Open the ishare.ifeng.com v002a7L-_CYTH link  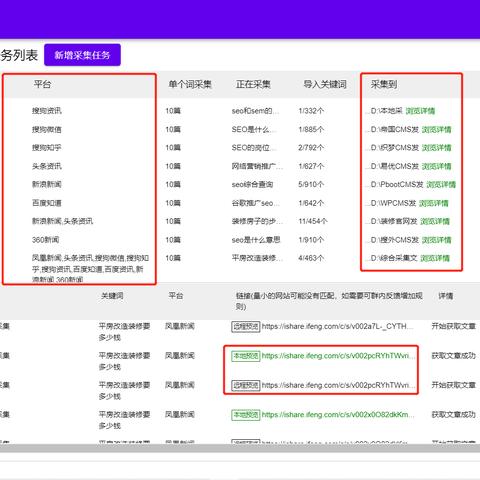(x=337, y=326)
